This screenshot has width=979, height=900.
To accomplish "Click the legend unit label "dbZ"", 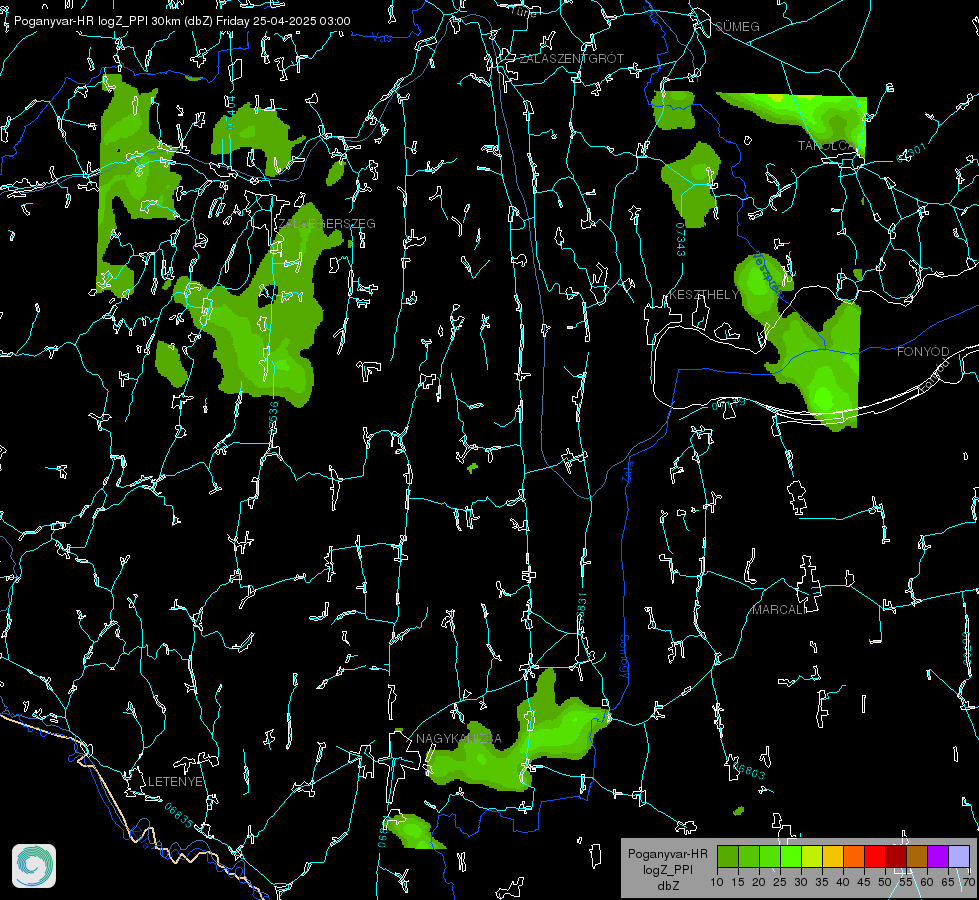I will point(667,886).
